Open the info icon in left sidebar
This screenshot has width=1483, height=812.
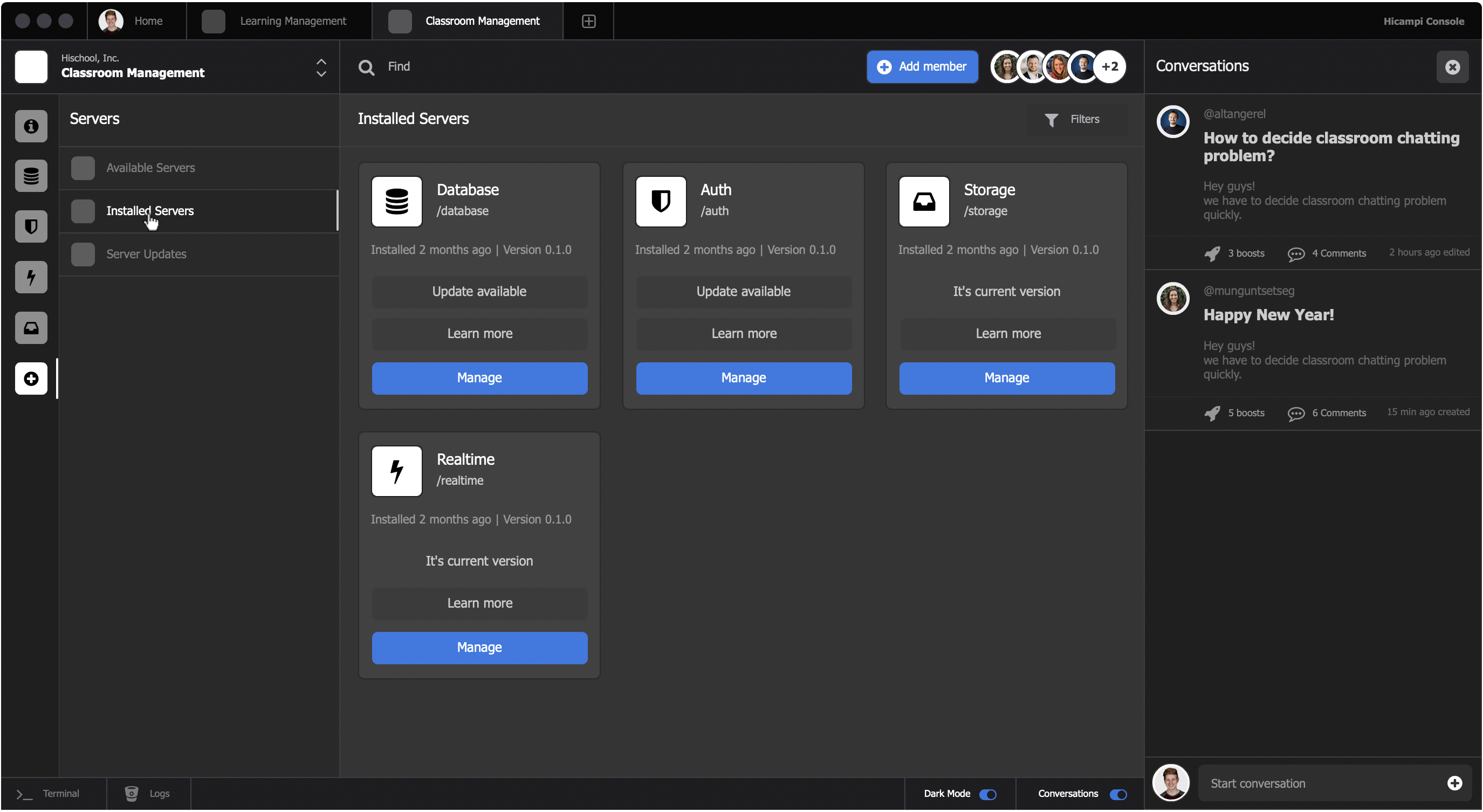(31, 126)
